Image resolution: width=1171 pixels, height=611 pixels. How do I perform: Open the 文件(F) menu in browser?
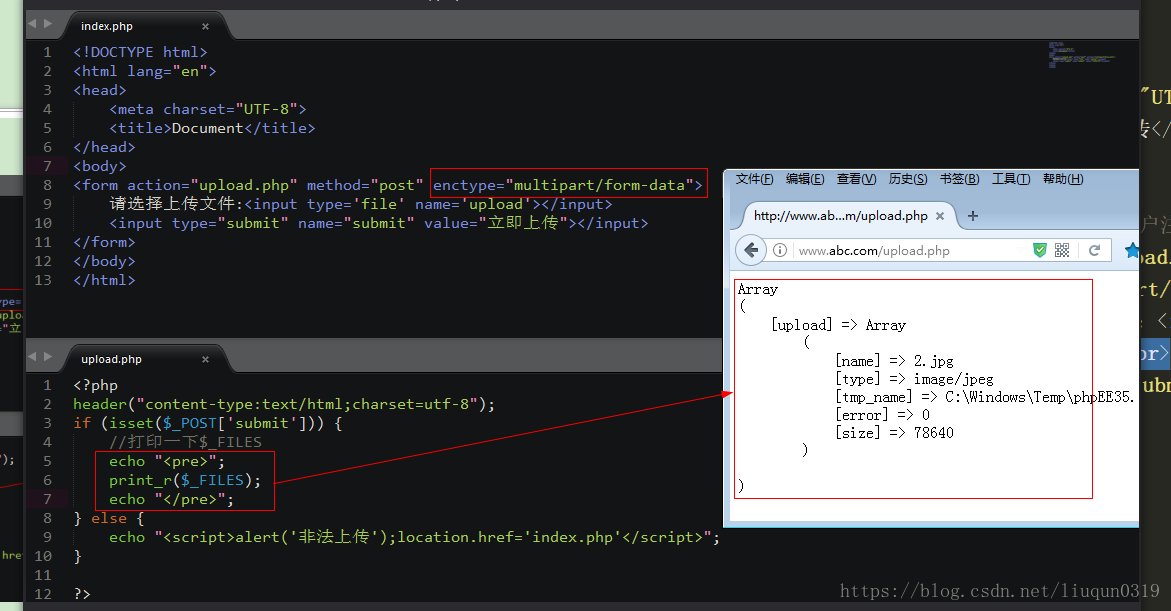(x=754, y=179)
